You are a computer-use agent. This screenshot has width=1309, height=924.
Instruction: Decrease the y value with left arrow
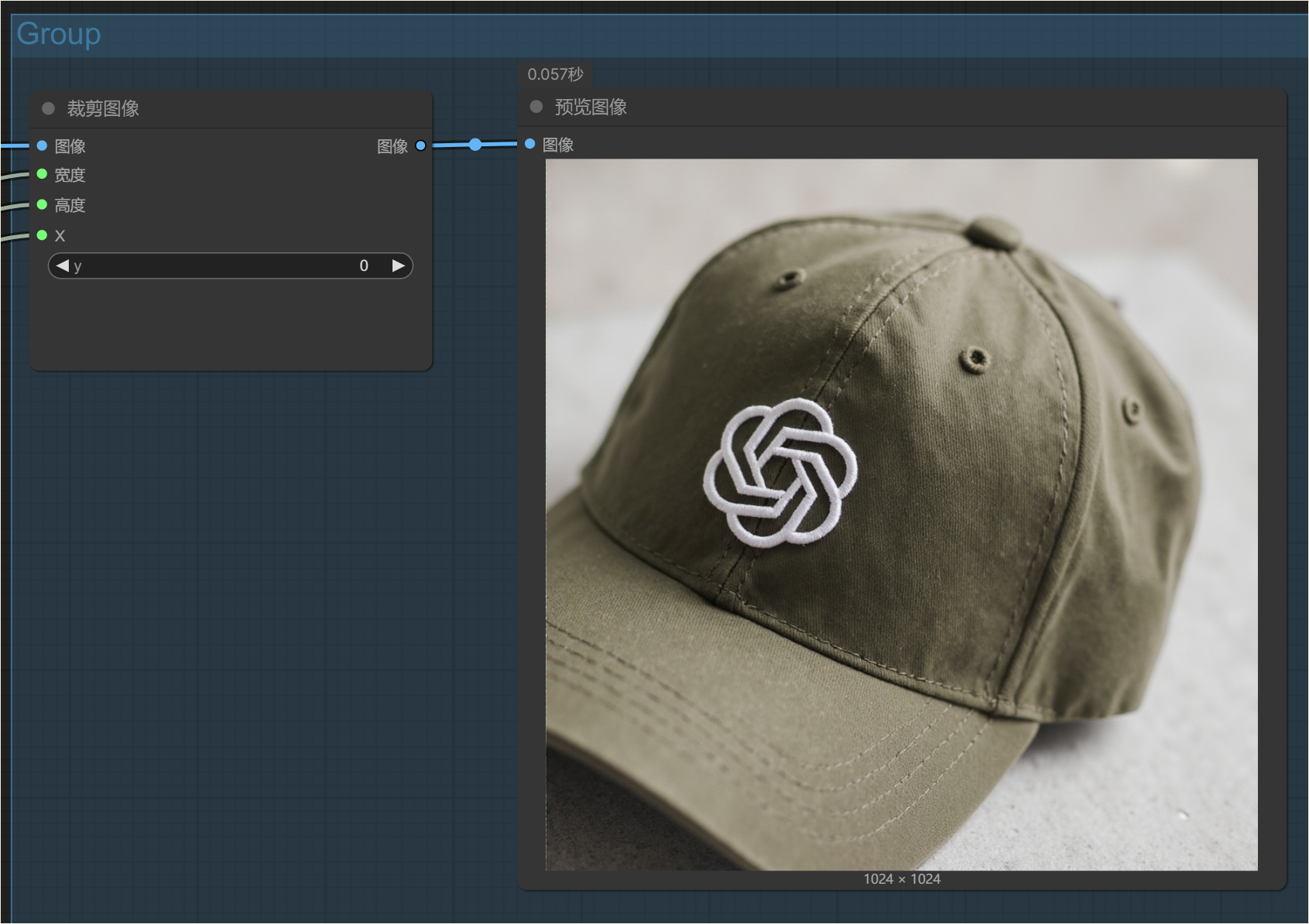[62, 265]
